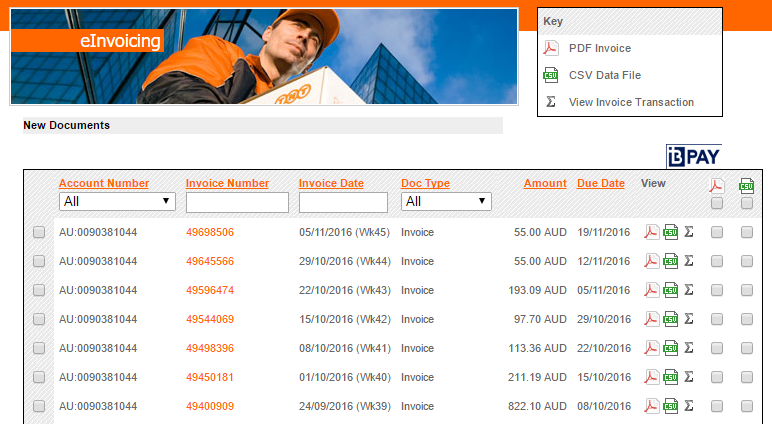The image size is (772, 424).
Task: Open invoice number 49596474 link
Action: pyautogui.click(x=210, y=291)
